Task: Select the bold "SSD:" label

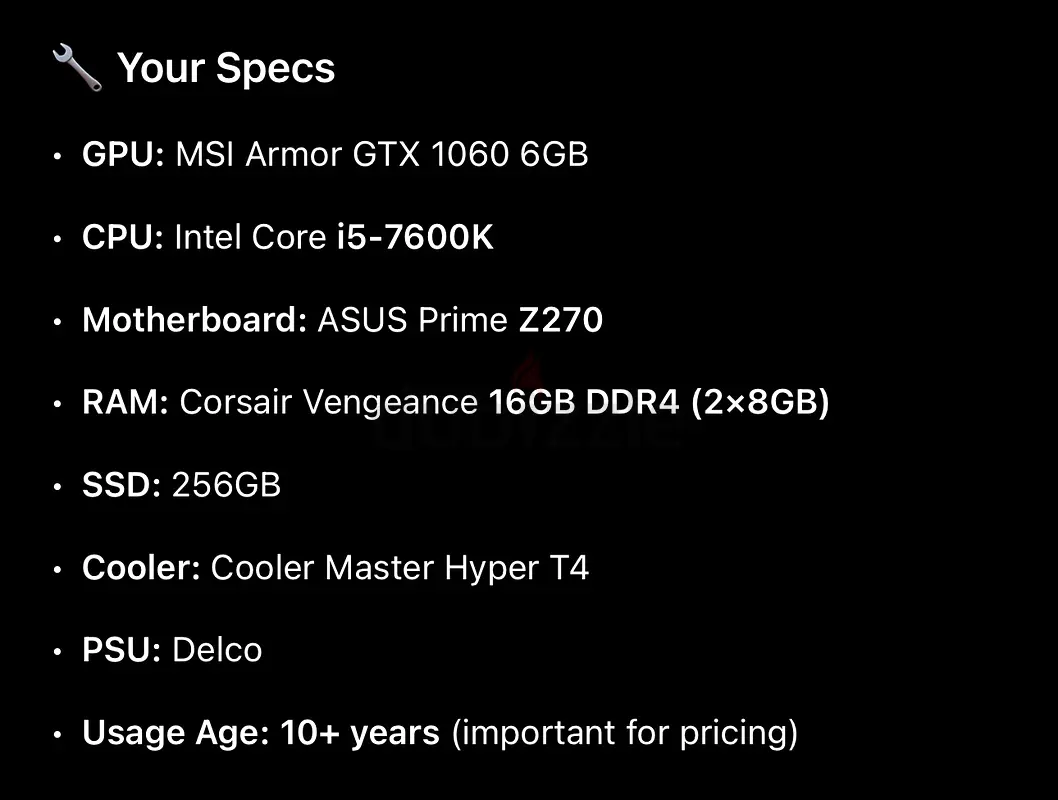Action: pos(121,485)
